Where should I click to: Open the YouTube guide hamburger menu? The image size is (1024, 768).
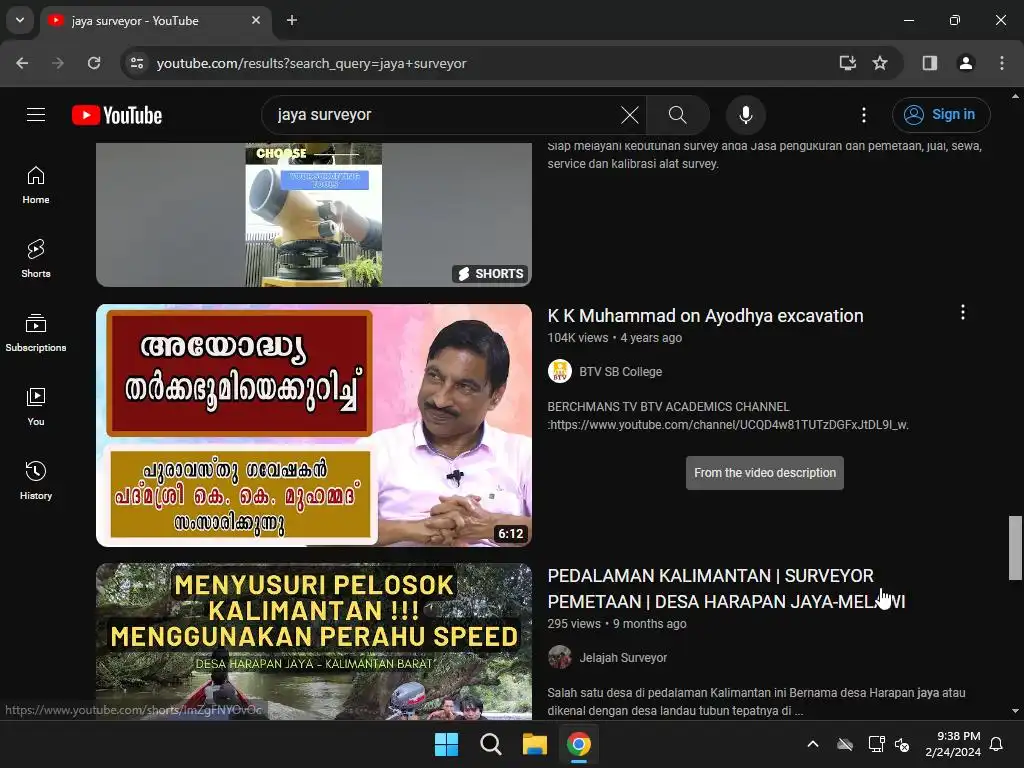[x=36, y=115]
